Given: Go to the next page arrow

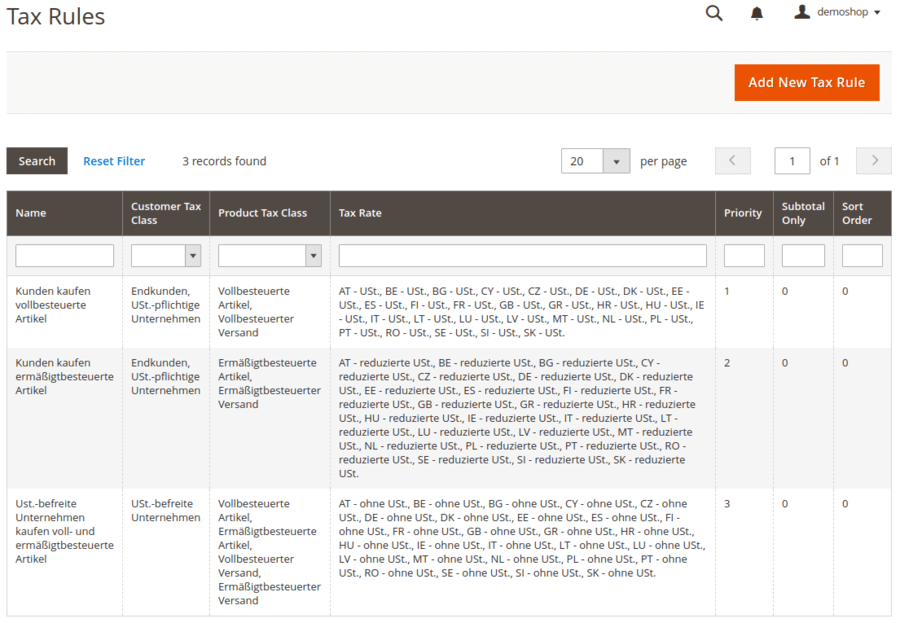Looking at the screenshot, I should (874, 161).
